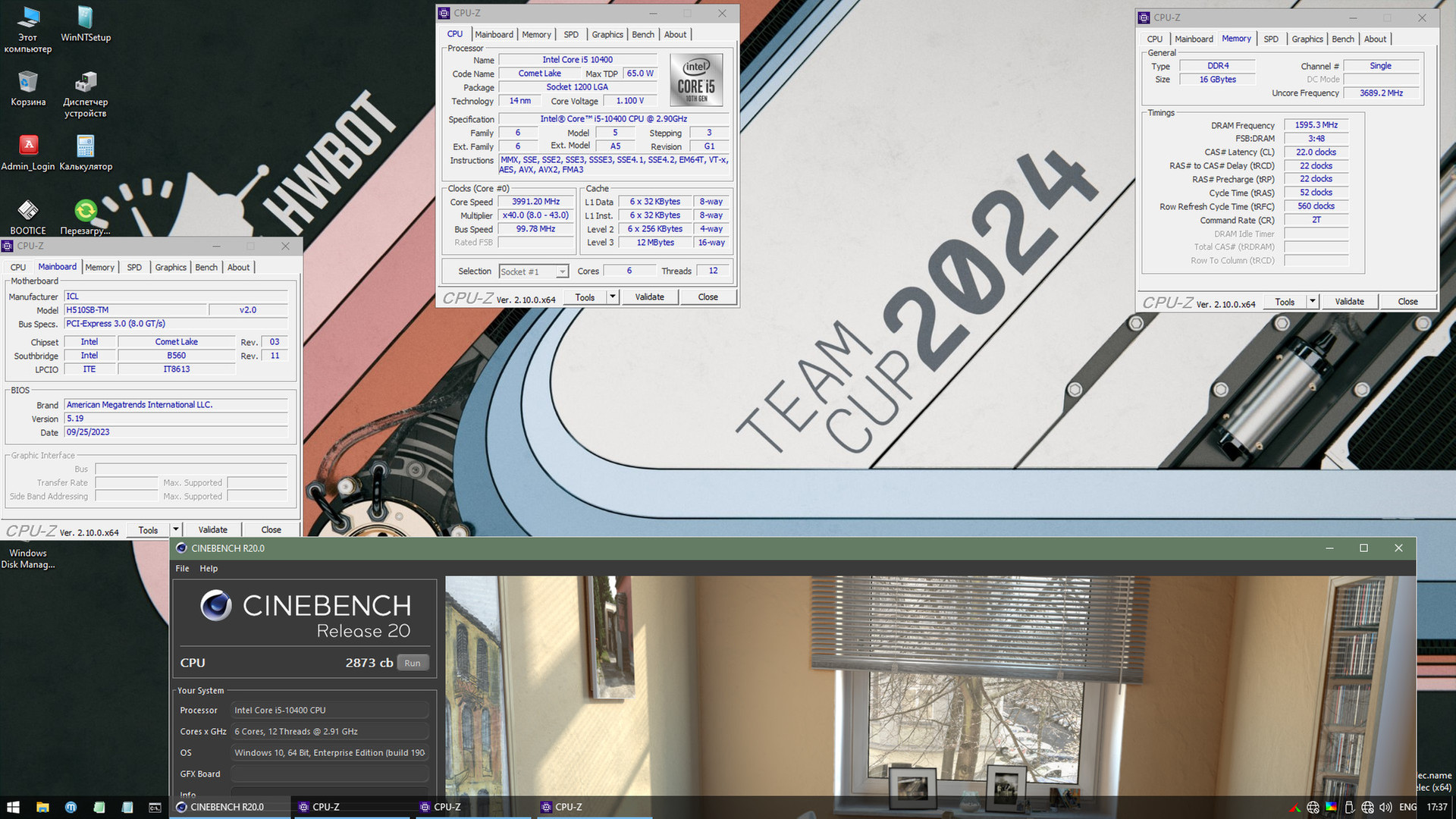Click the BIOS date '09/25/2023' field
The image size is (1456, 819).
(x=175, y=432)
